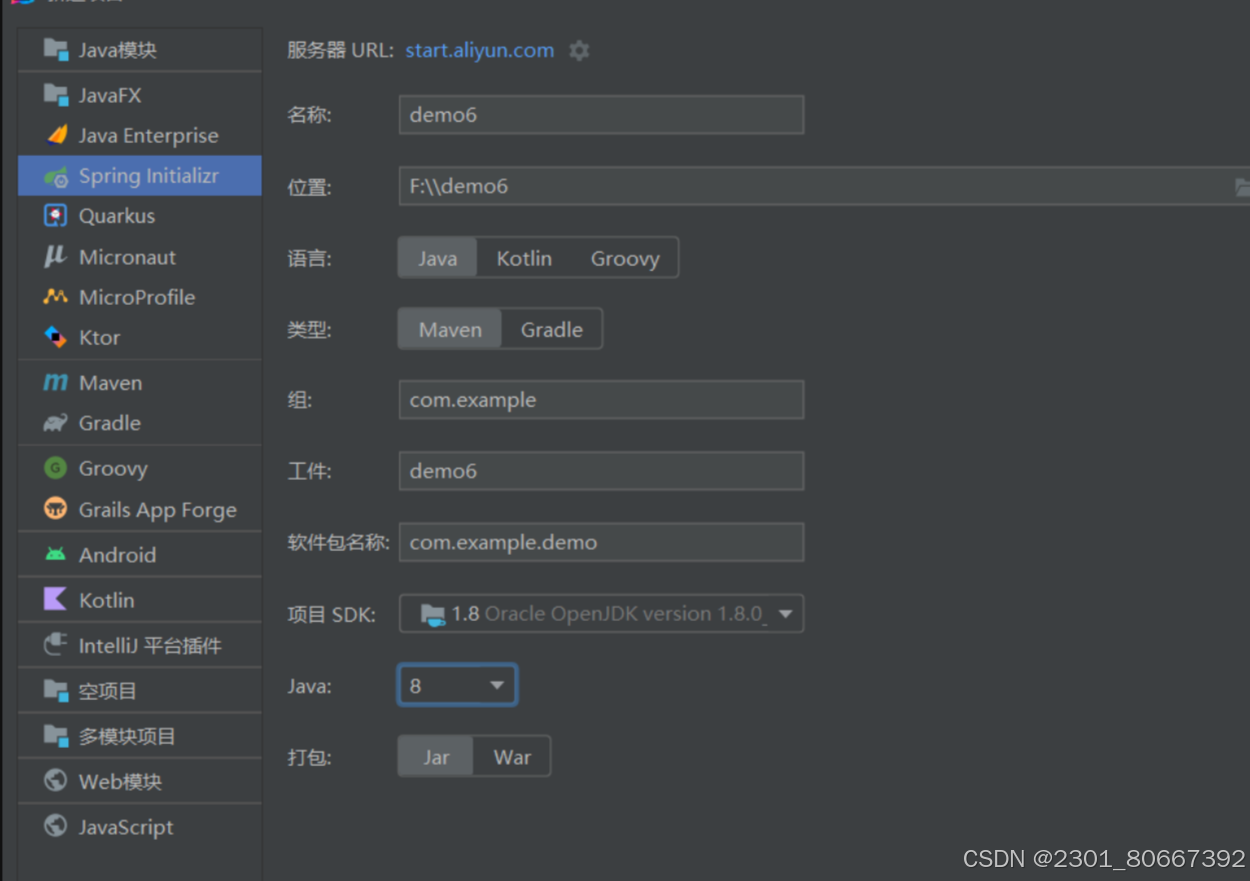Open start.aliyun.com server URL link

[479, 50]
